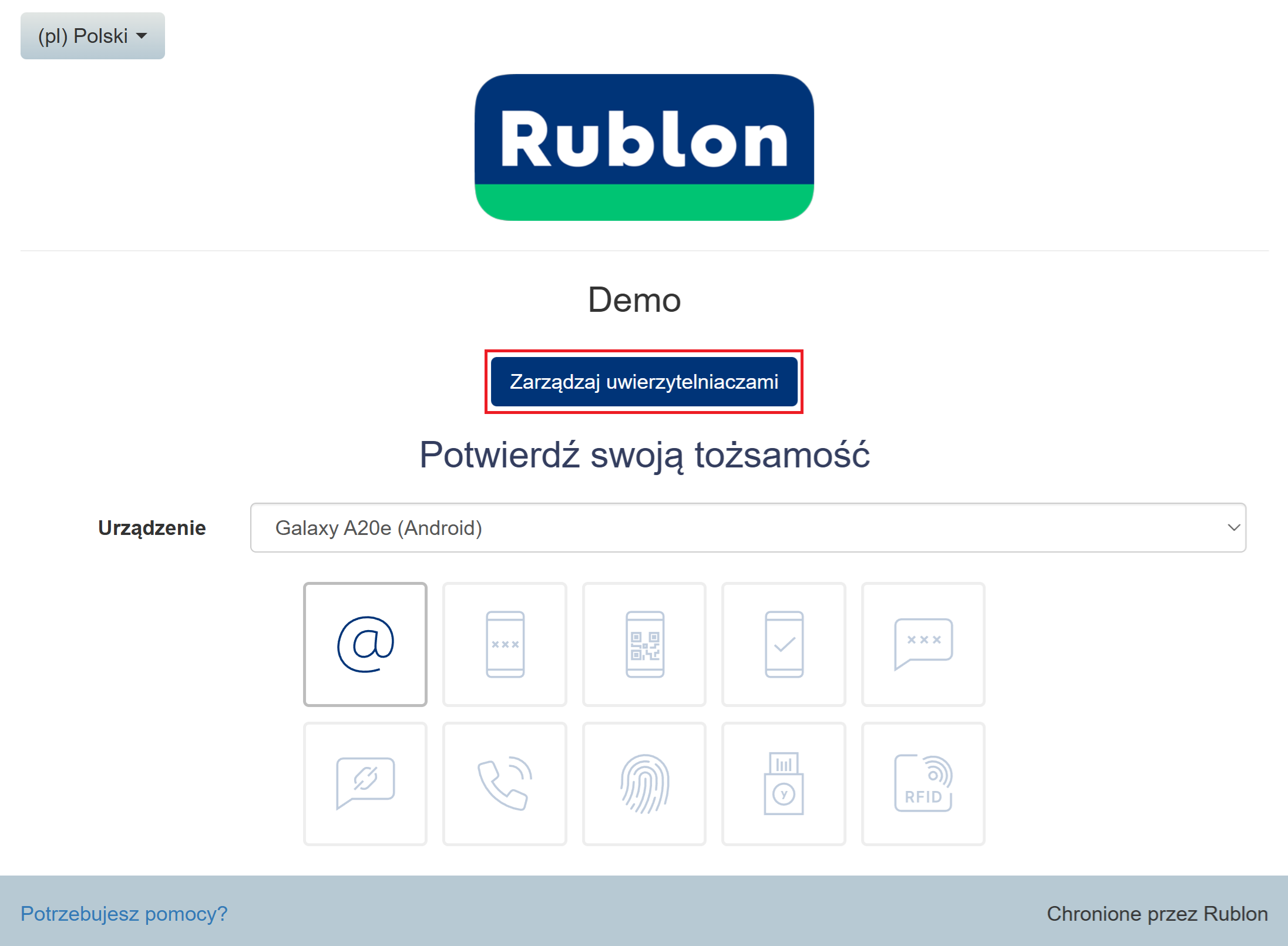The image size is (1288, 946).
Task: Open the Potrzebujesz pomocy? help link
Action: 124,913
